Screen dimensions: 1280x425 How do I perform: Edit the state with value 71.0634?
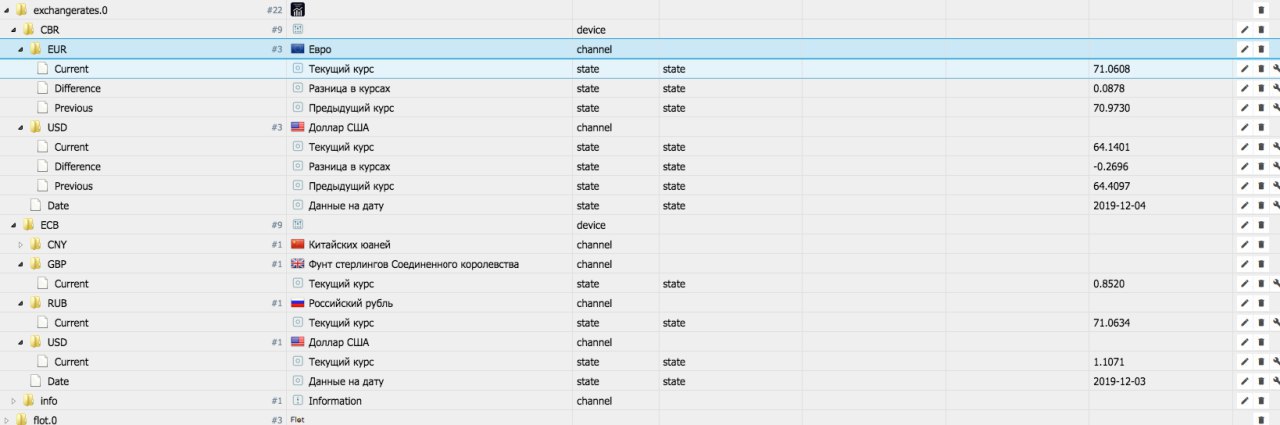pyautogui.click(x=1245, y=322)
